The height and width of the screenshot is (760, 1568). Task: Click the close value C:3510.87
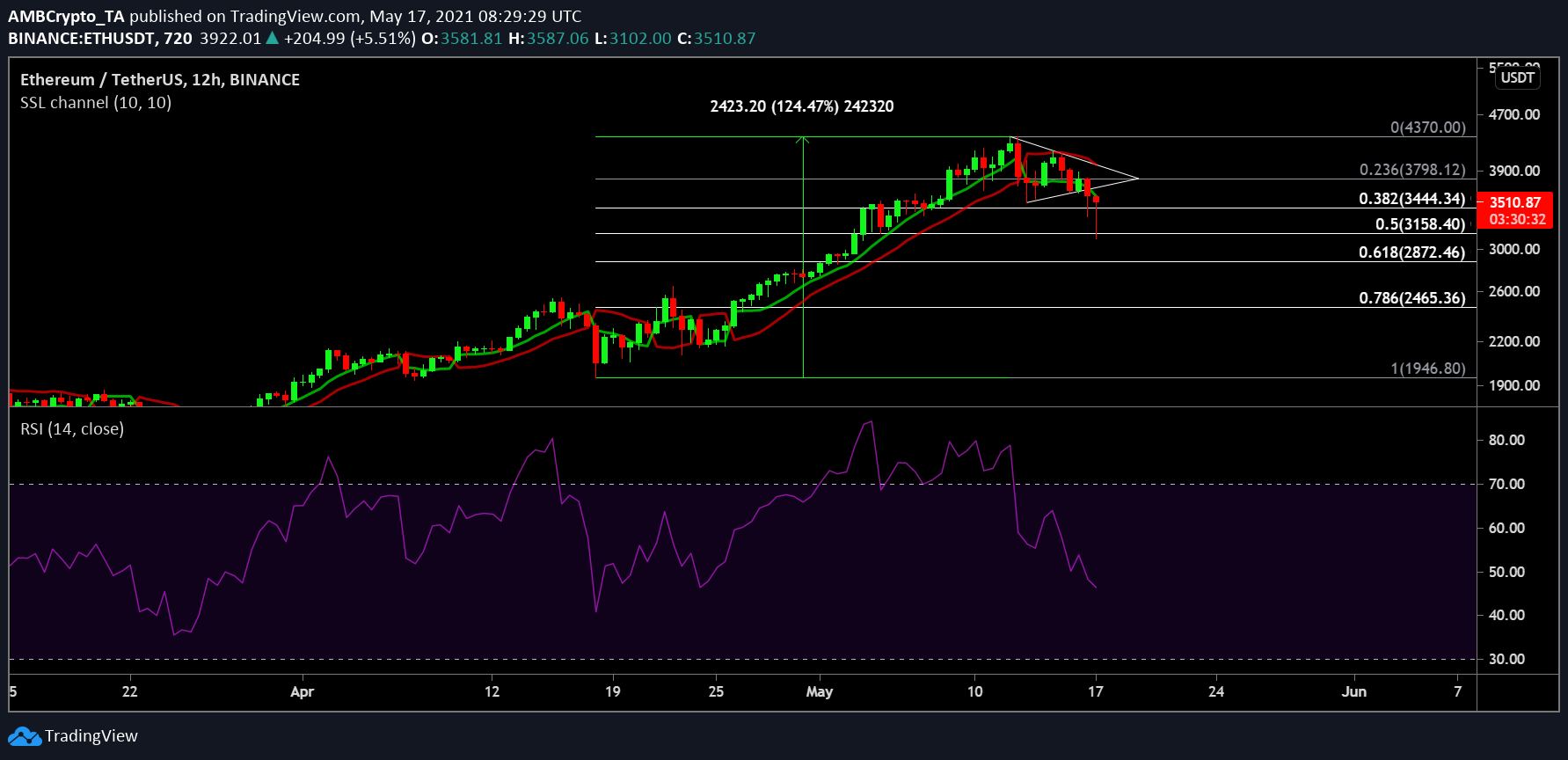coord(717,39)
